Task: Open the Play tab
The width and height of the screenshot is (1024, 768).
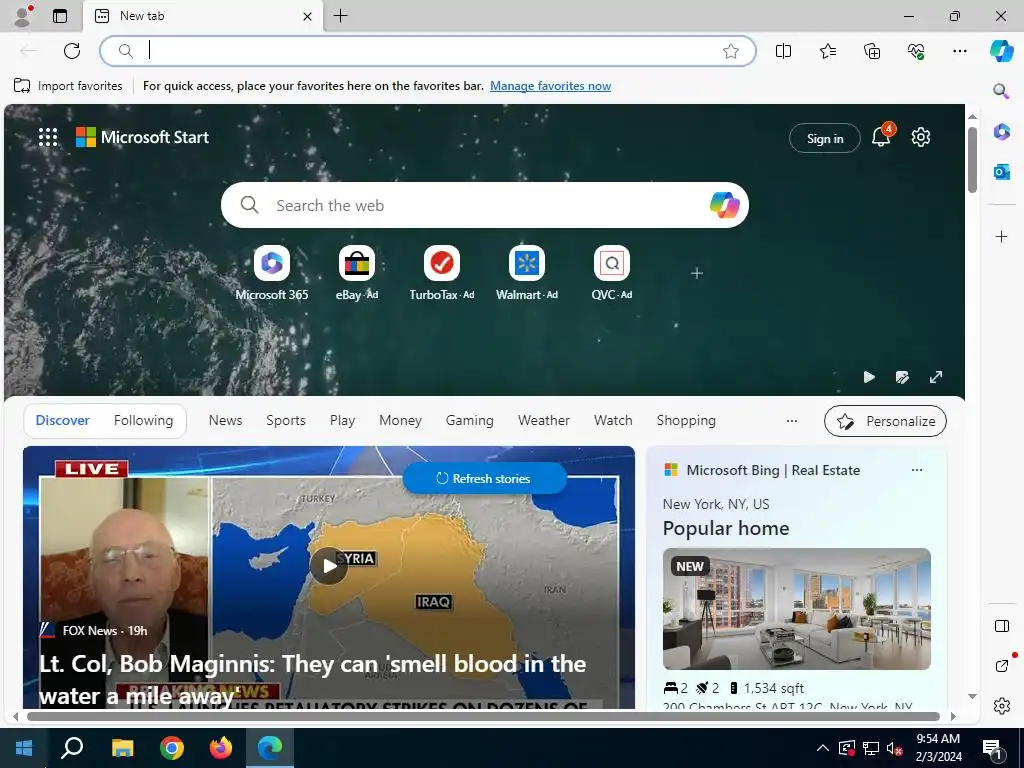Action: [x=342, y=421]
